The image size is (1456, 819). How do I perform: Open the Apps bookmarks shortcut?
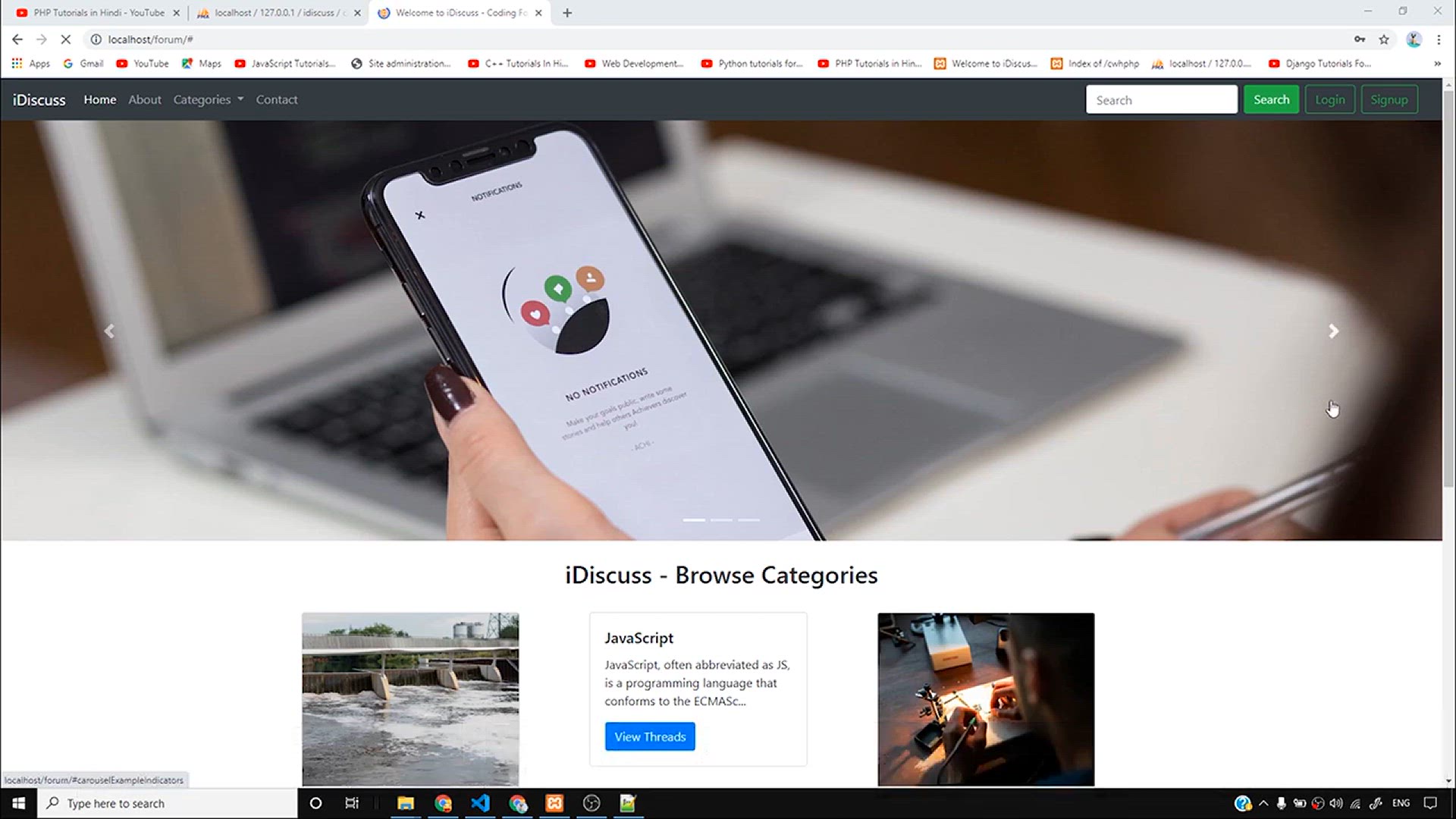31,64
